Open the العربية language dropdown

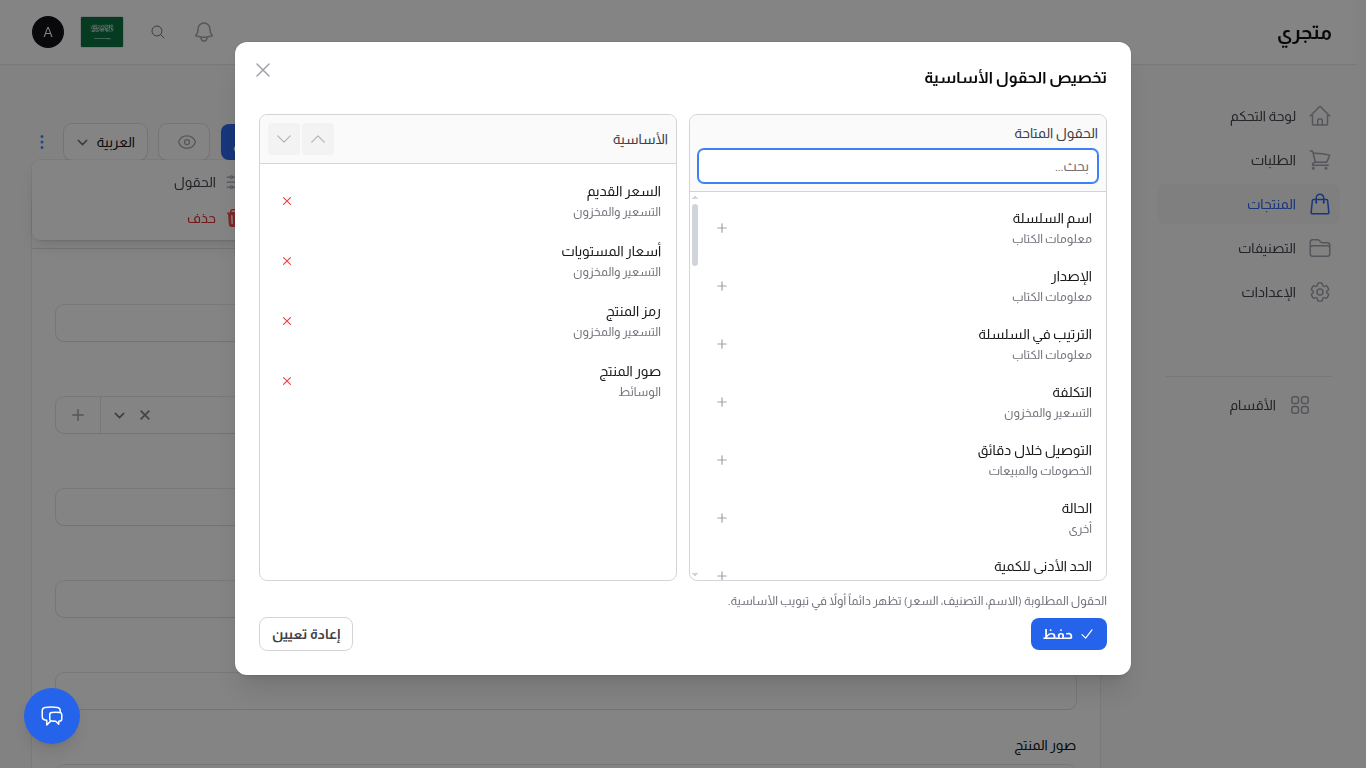tap(105, 142)
